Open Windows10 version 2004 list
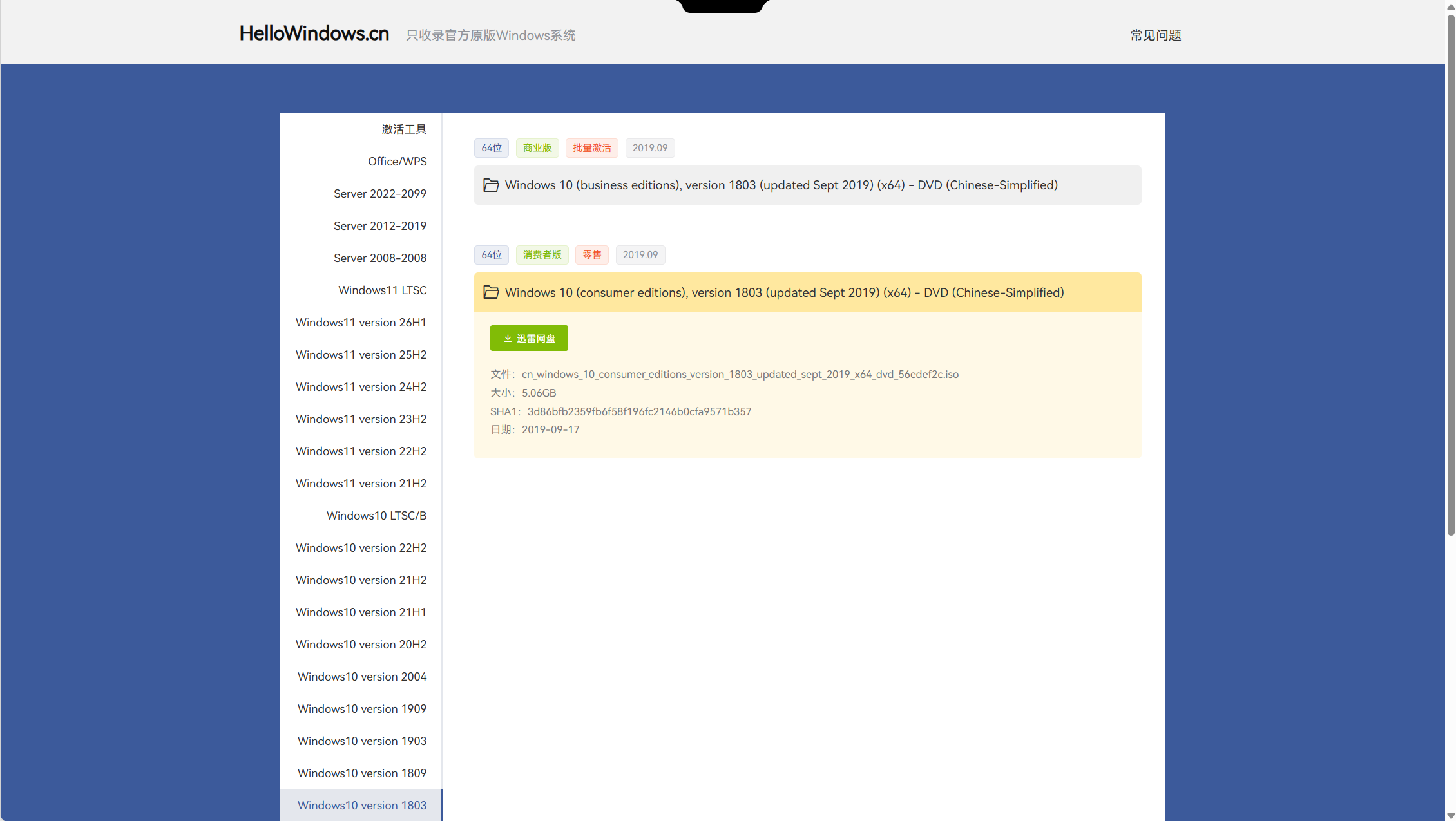Screen dimensions: 1456x821 (x=361, y=676)
